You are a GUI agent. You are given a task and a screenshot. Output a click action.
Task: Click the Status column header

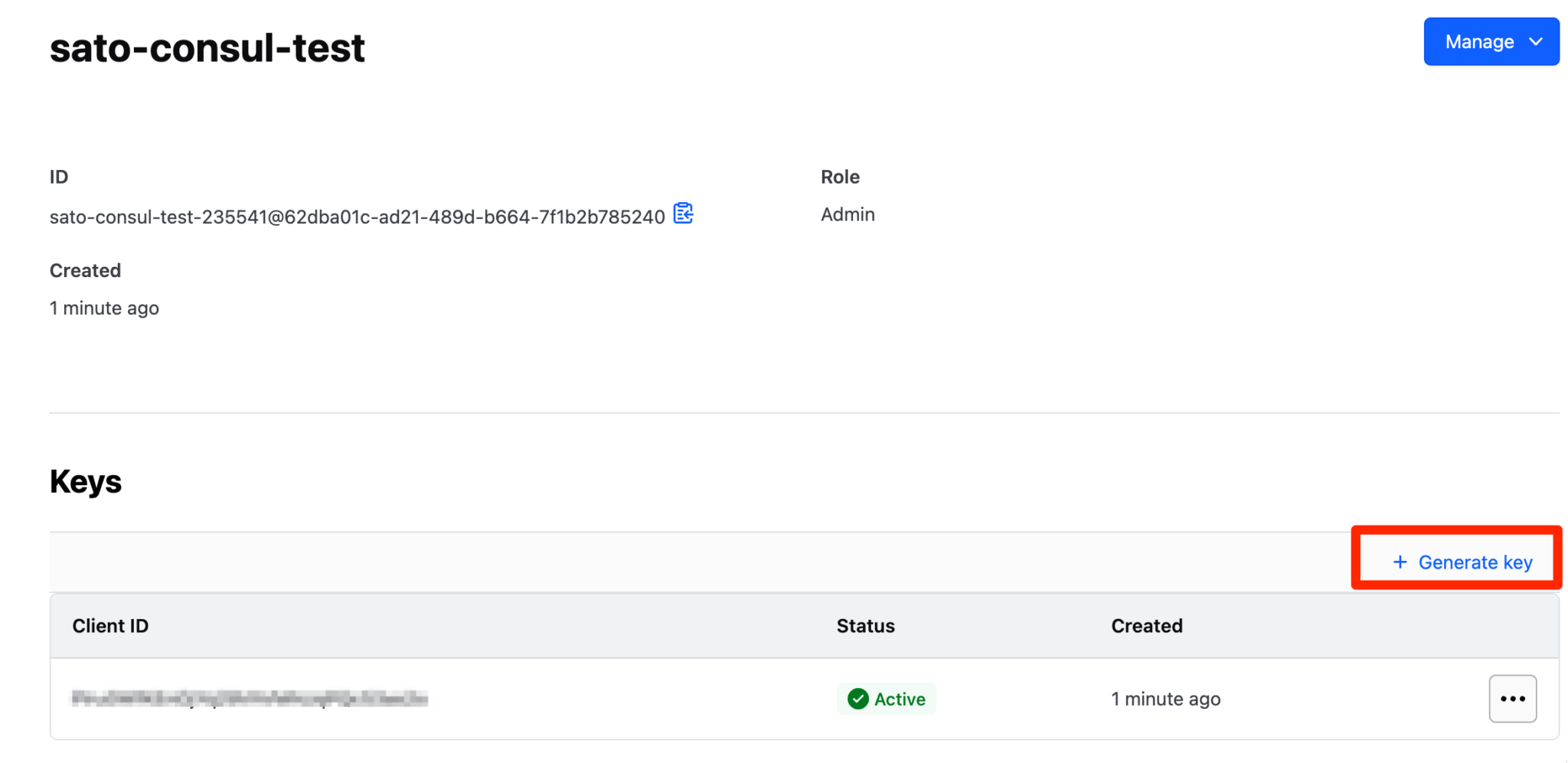click(x=865, y=626)
